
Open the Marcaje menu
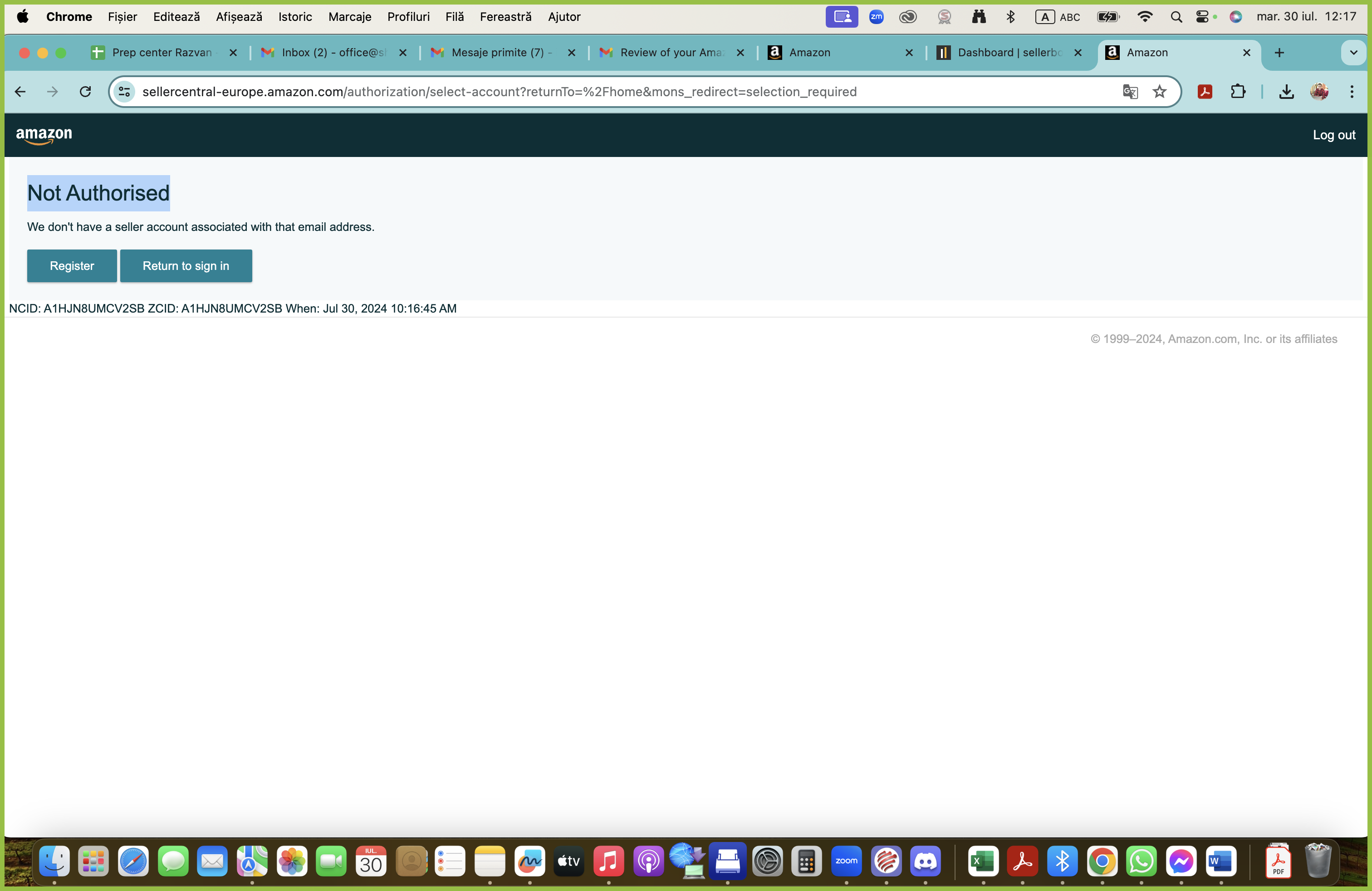click(x=350, y=17)
